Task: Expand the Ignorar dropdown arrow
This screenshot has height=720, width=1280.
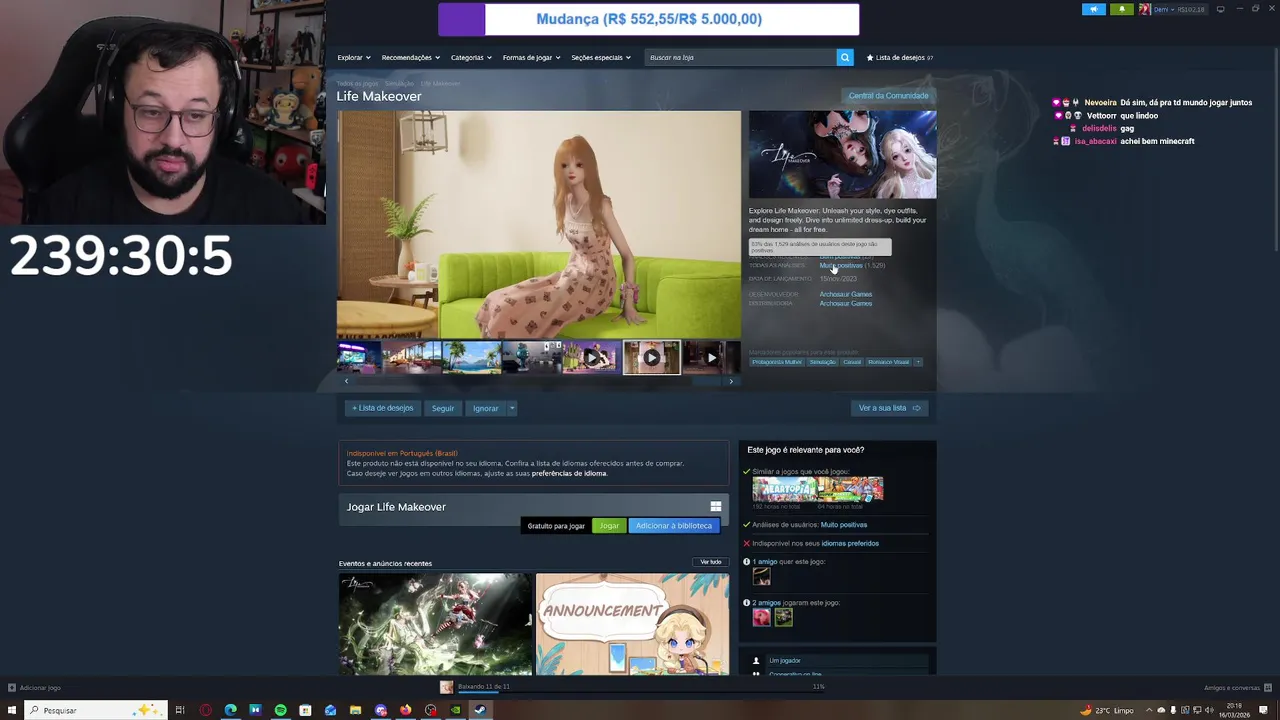Action: [x=511, y=408]
